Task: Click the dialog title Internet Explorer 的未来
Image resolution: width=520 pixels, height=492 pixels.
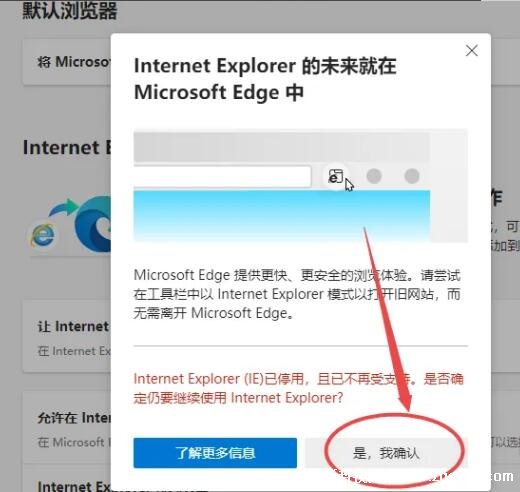Action: (x=265, y=79)
